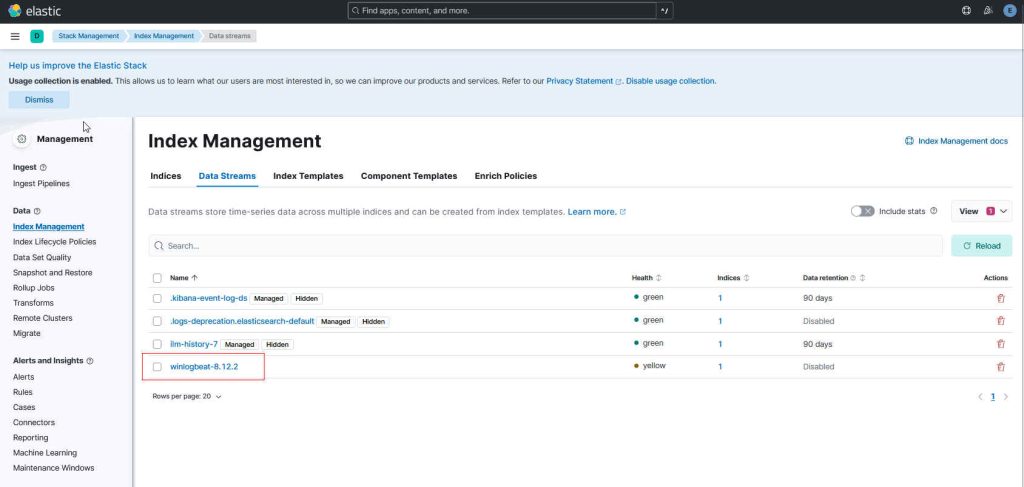Switch to the Index Templates tab
1024x487 pixels.
(x=308, y=176)
